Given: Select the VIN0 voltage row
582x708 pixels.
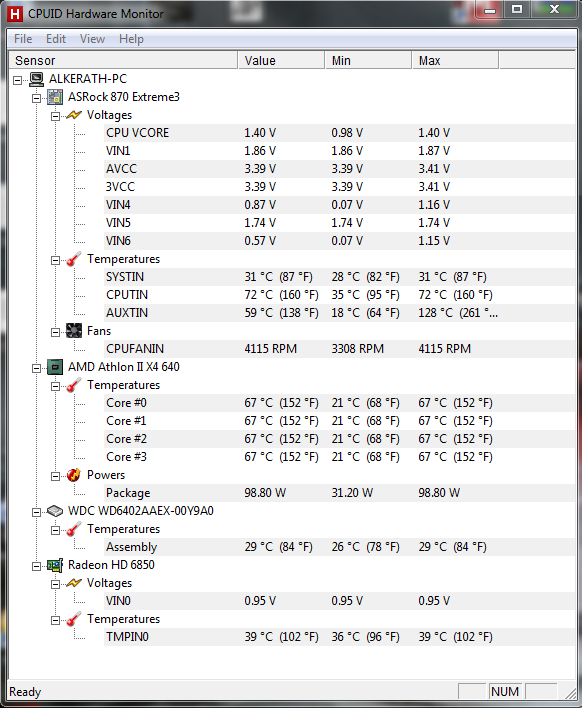Looking at the screenshot, I should [340, 601].
